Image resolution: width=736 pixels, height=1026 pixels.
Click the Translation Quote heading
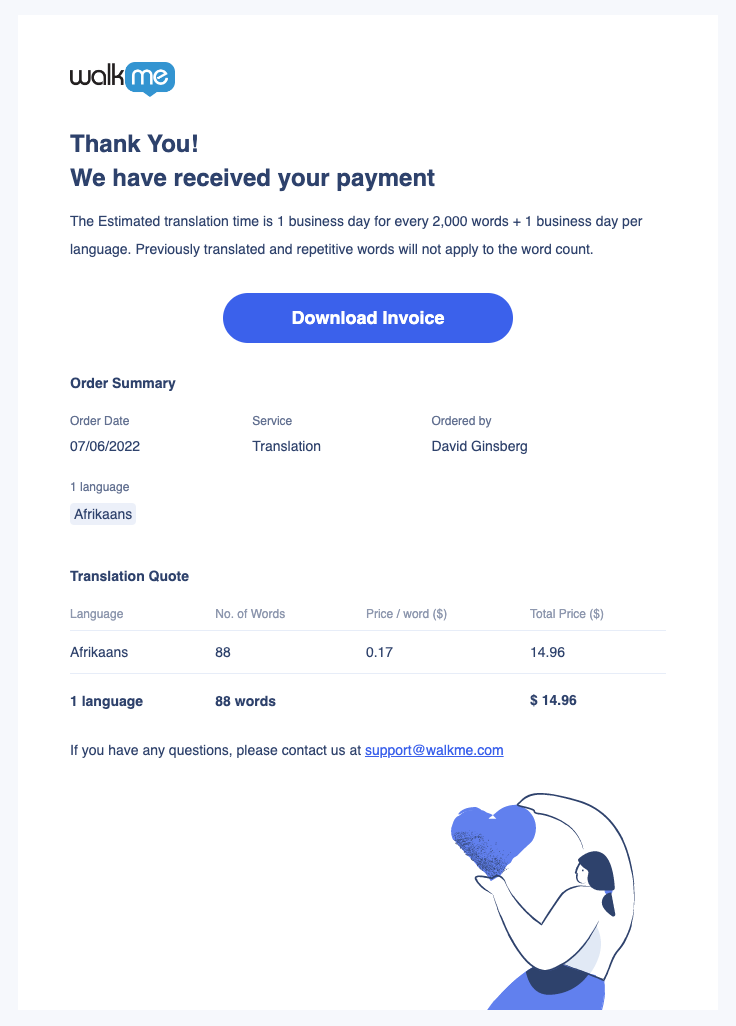click(x=129, y=576)
